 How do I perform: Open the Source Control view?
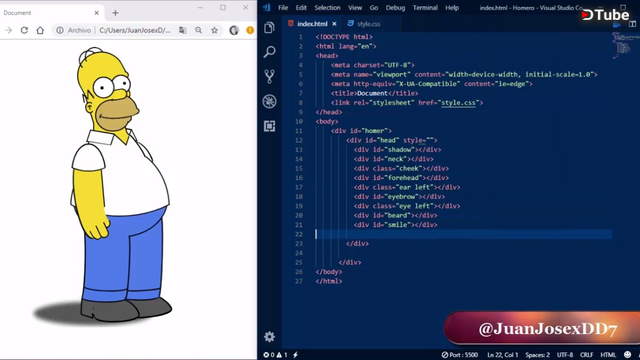point(269,76)
